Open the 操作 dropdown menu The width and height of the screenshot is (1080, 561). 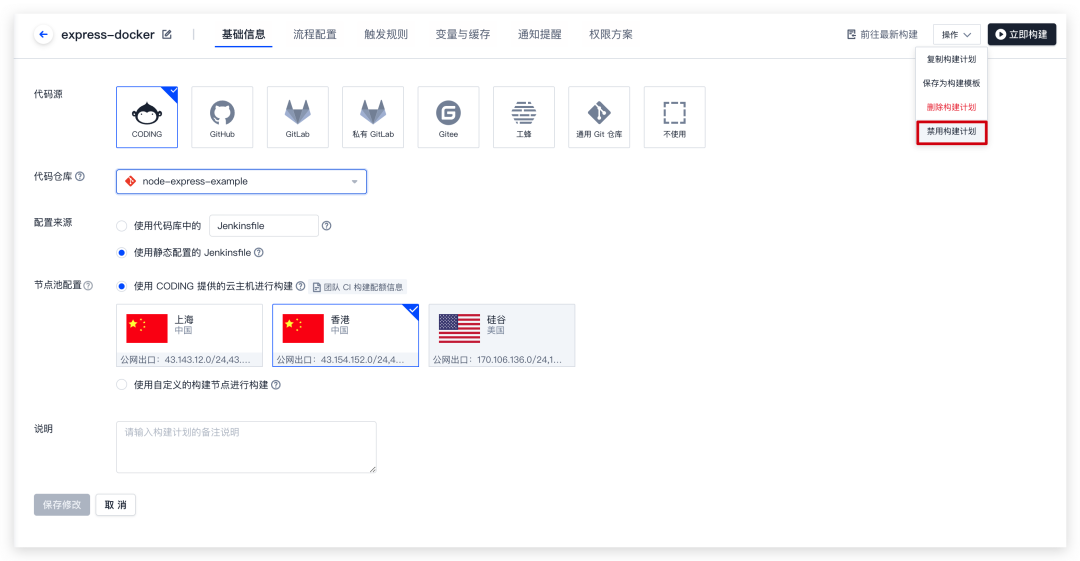(957, 34)
